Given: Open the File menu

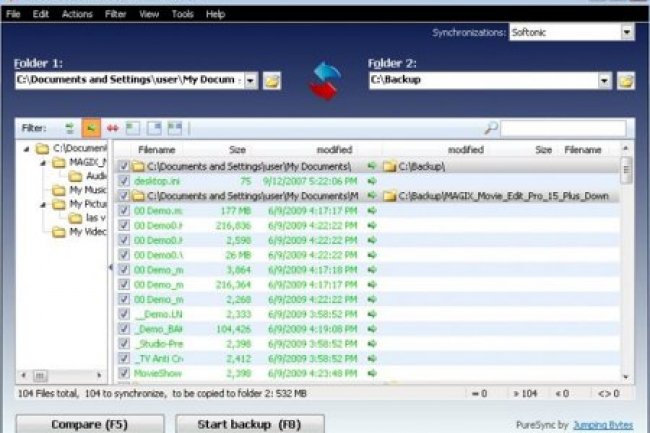Looking at the screenshot, I should [x=13, y=14].
